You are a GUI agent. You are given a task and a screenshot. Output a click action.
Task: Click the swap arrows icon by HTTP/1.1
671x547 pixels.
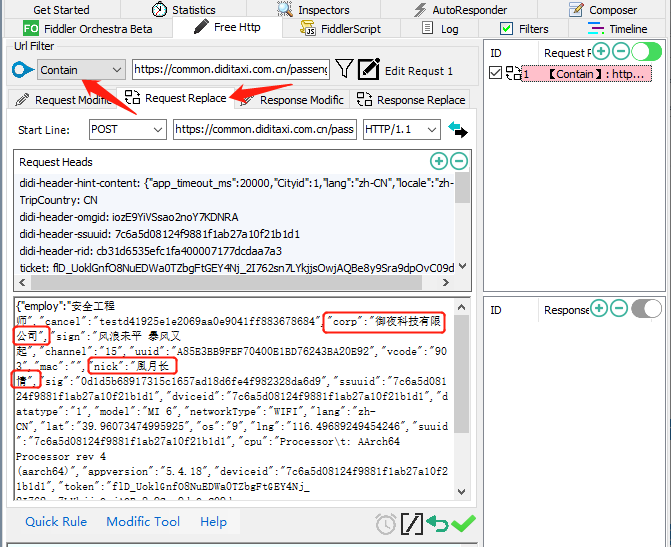[457, 129]
